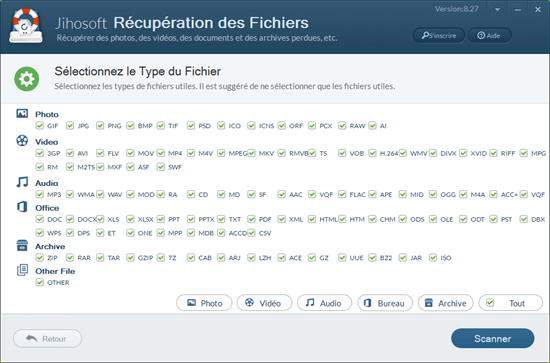Uncheck the JPG photo checkbox
Image resolution: width=550 pixels, height=363 pixels.
point(70,126)
